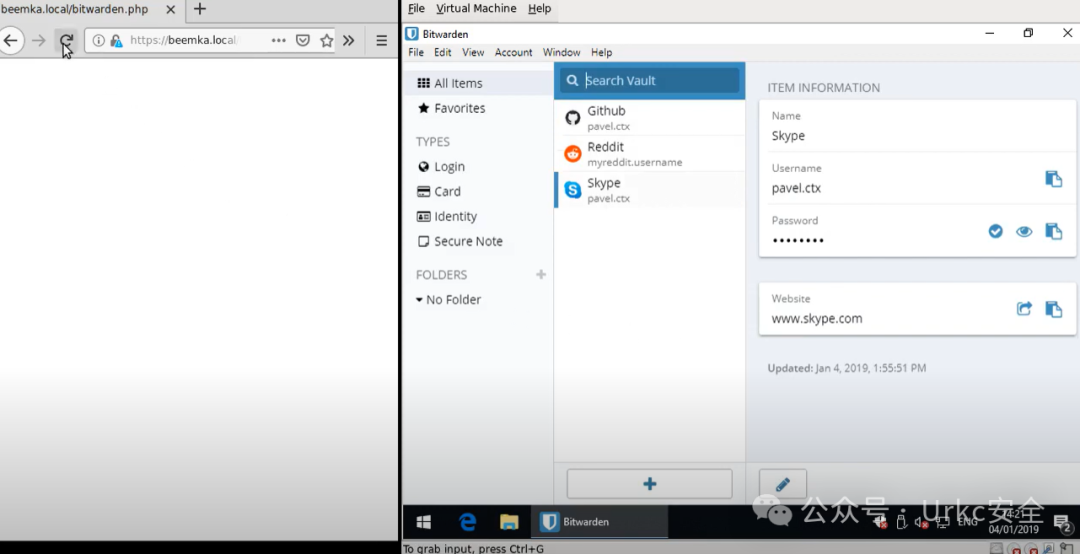Click the Firefox forward arrow button
This screenshot has height=554, width=1080.
coord(39,41)
